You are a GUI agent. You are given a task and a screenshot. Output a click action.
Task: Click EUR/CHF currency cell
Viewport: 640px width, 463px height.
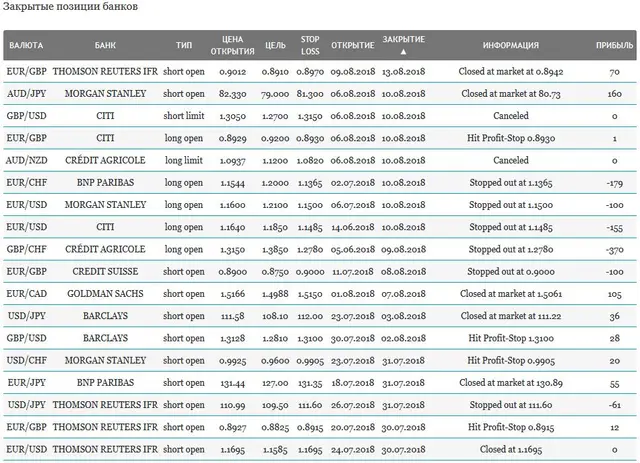click(27, 183)
